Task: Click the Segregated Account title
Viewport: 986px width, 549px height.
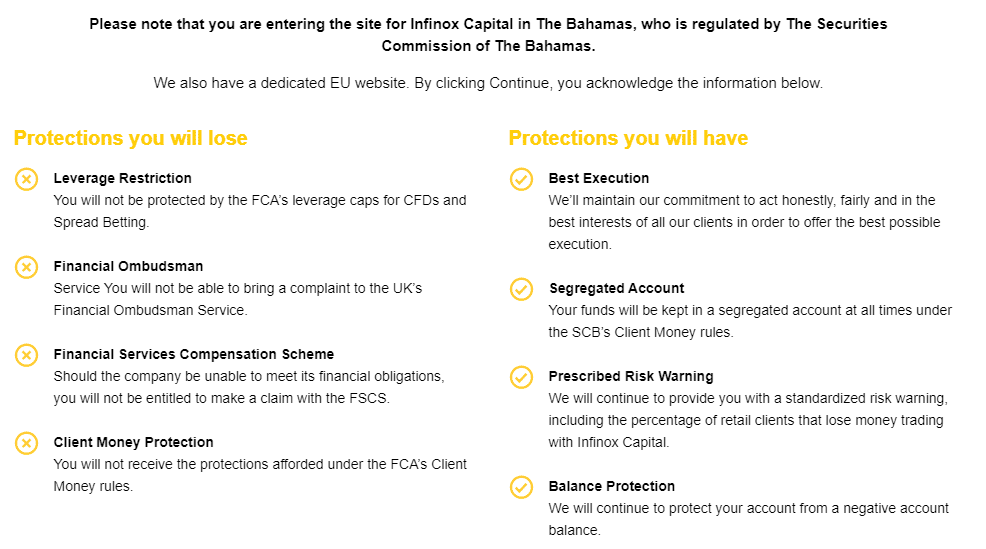Action: [x=617, y=289]
